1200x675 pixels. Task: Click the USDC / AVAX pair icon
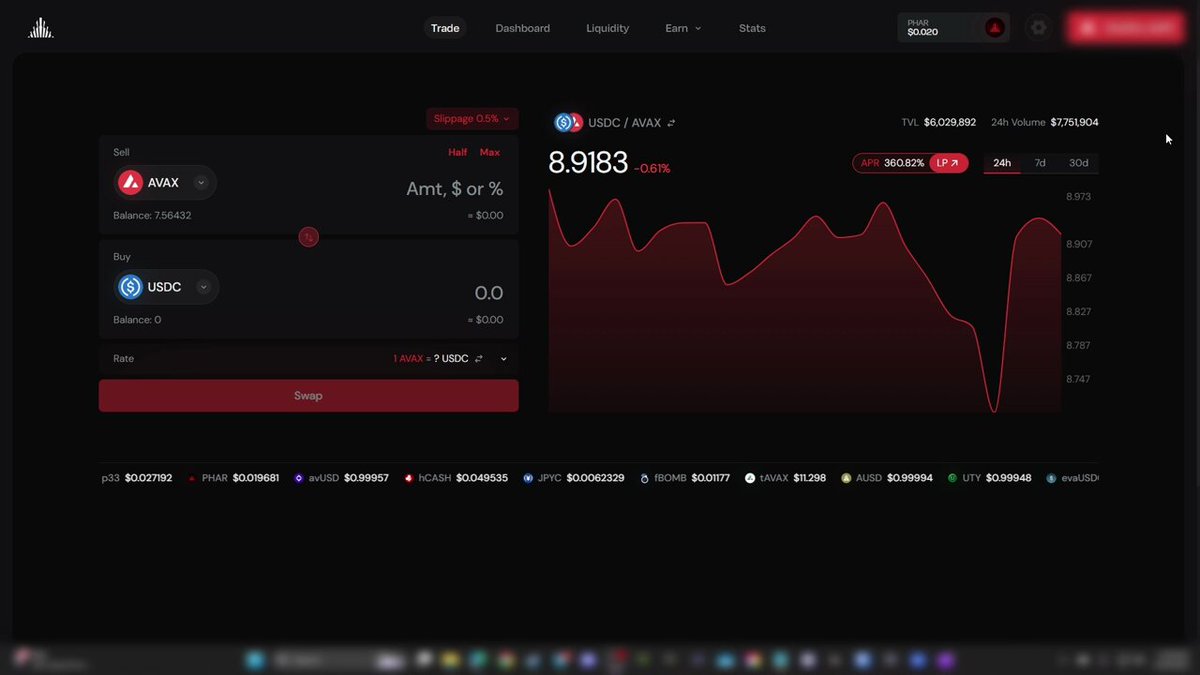[568, 123]
